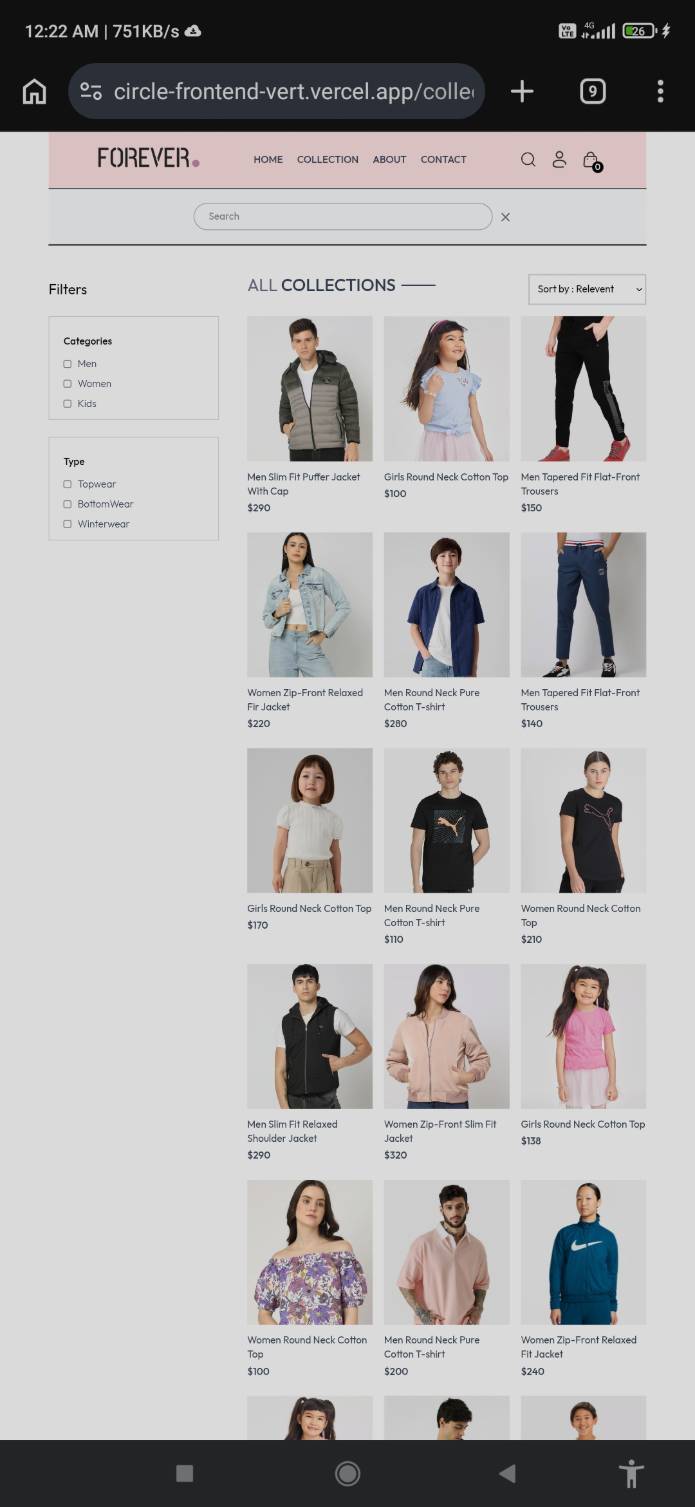Go to HOME nav item
The height and width of the screenshot is (1507, 695).
click(x=268, y=159)
